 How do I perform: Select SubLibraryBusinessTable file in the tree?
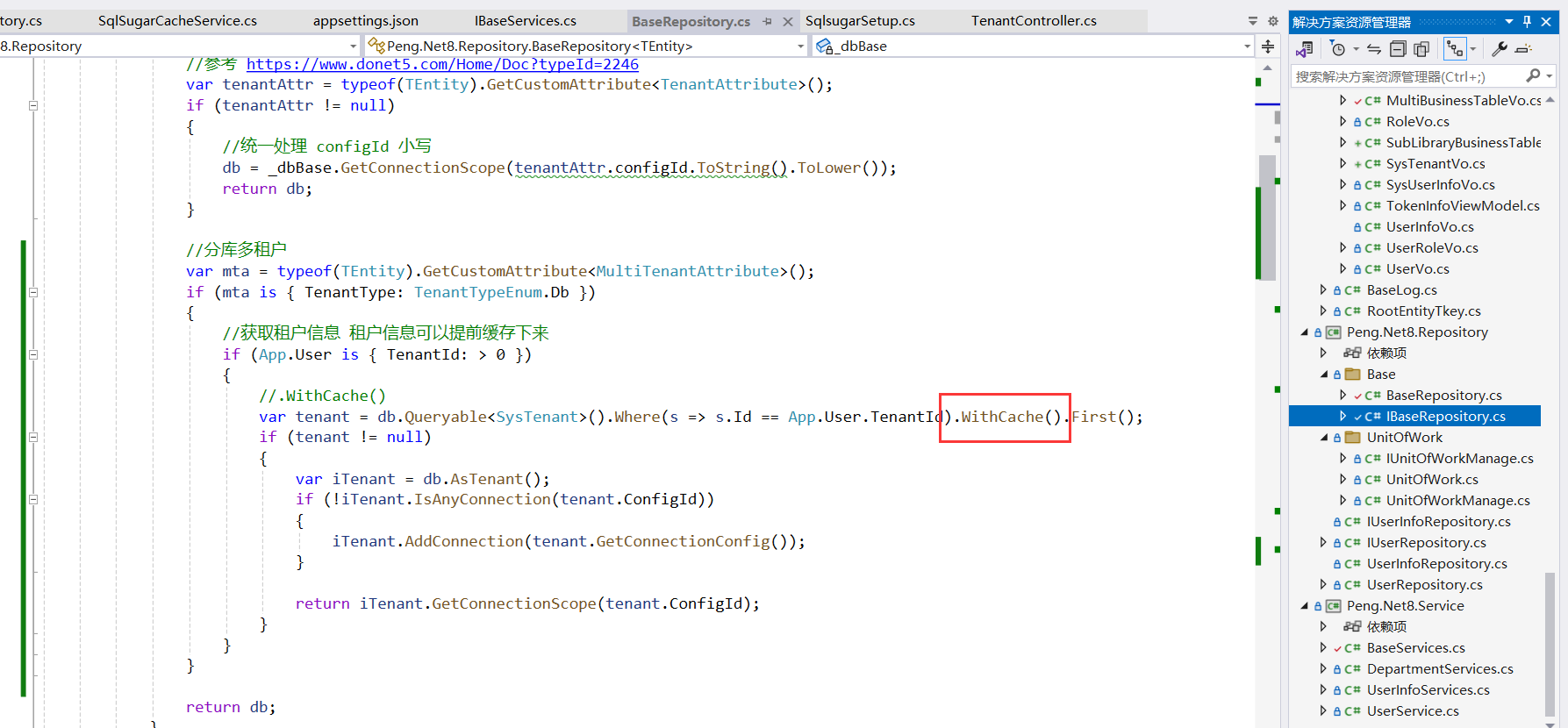[x=1463, y=143]
